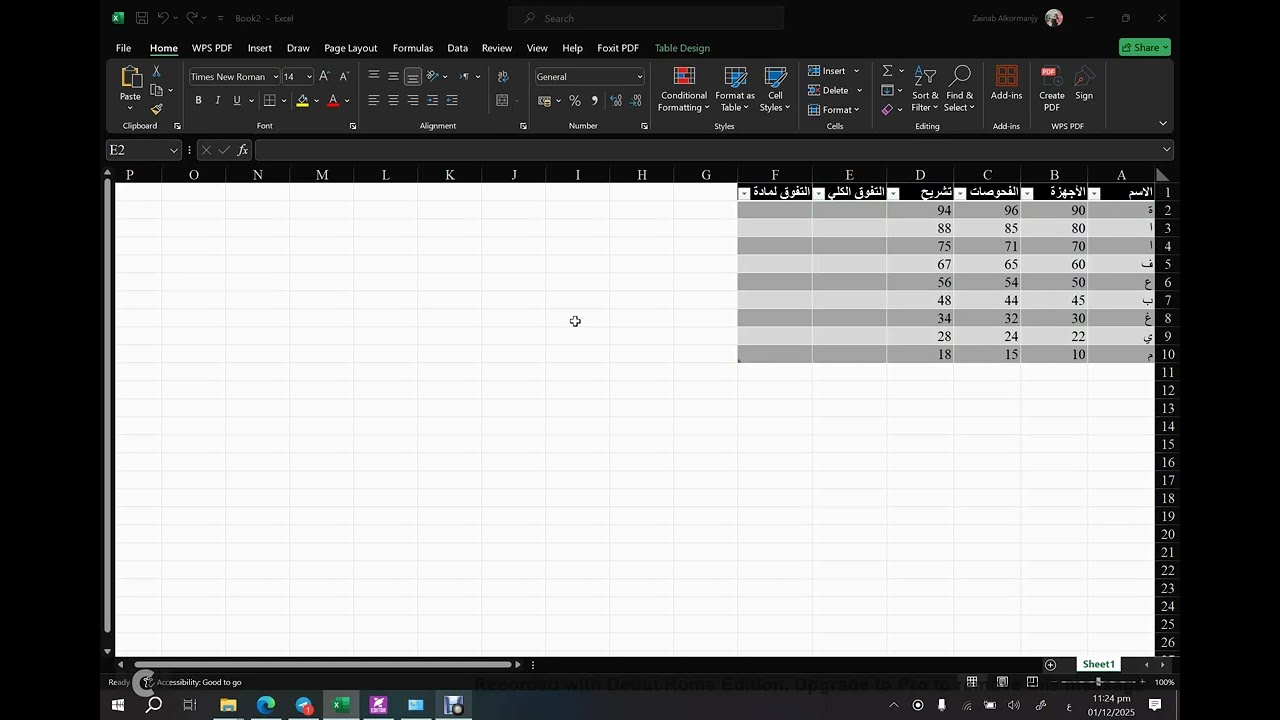Toggle Underline formatting
Image resolution: width=1280 pixels, height=720 pixels.
pos(237,100)
